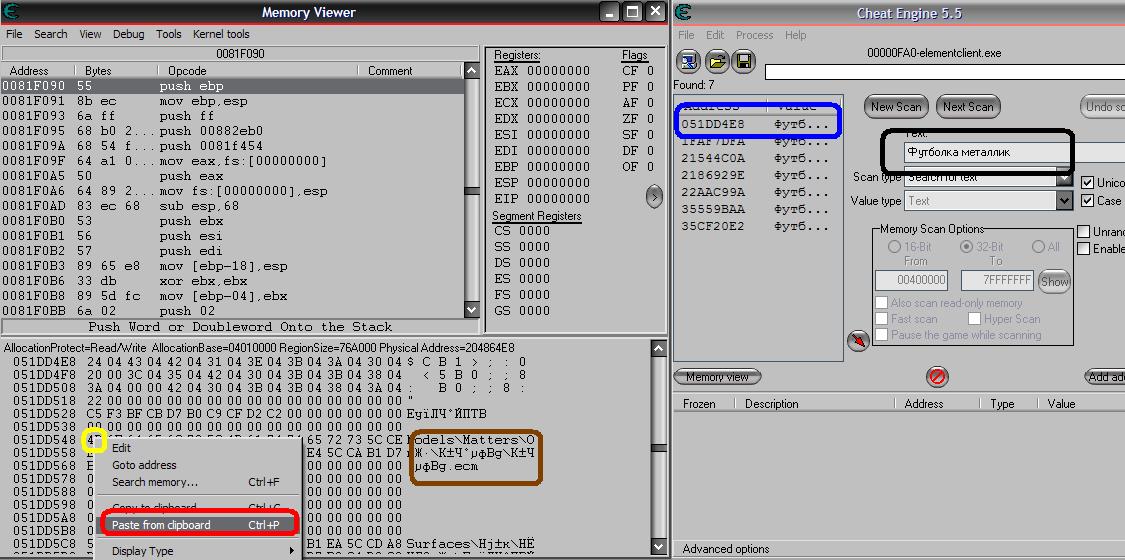Click the EAX register value
This screenshot has width=1125, height=560.
click(558, 71)
